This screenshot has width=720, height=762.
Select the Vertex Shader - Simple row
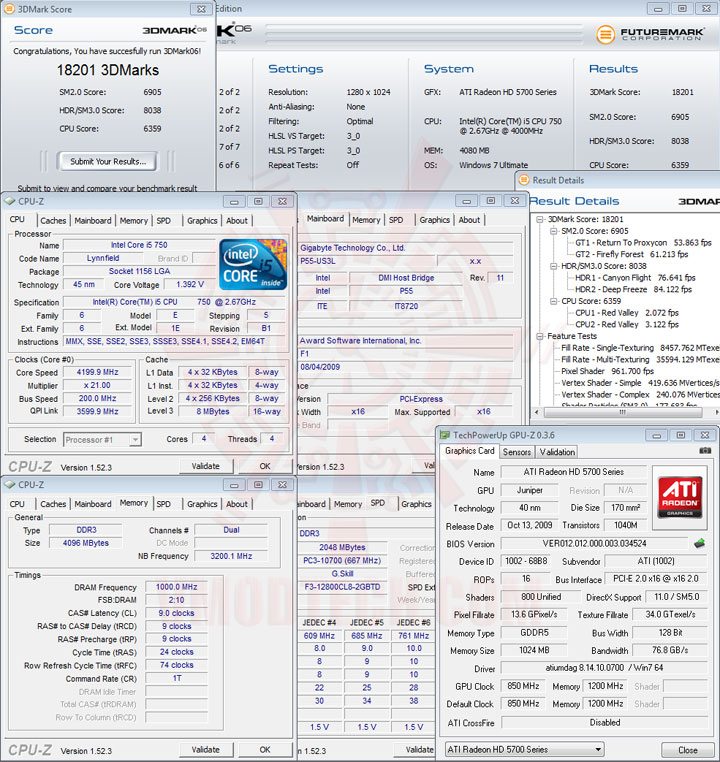tap(640, 382)
